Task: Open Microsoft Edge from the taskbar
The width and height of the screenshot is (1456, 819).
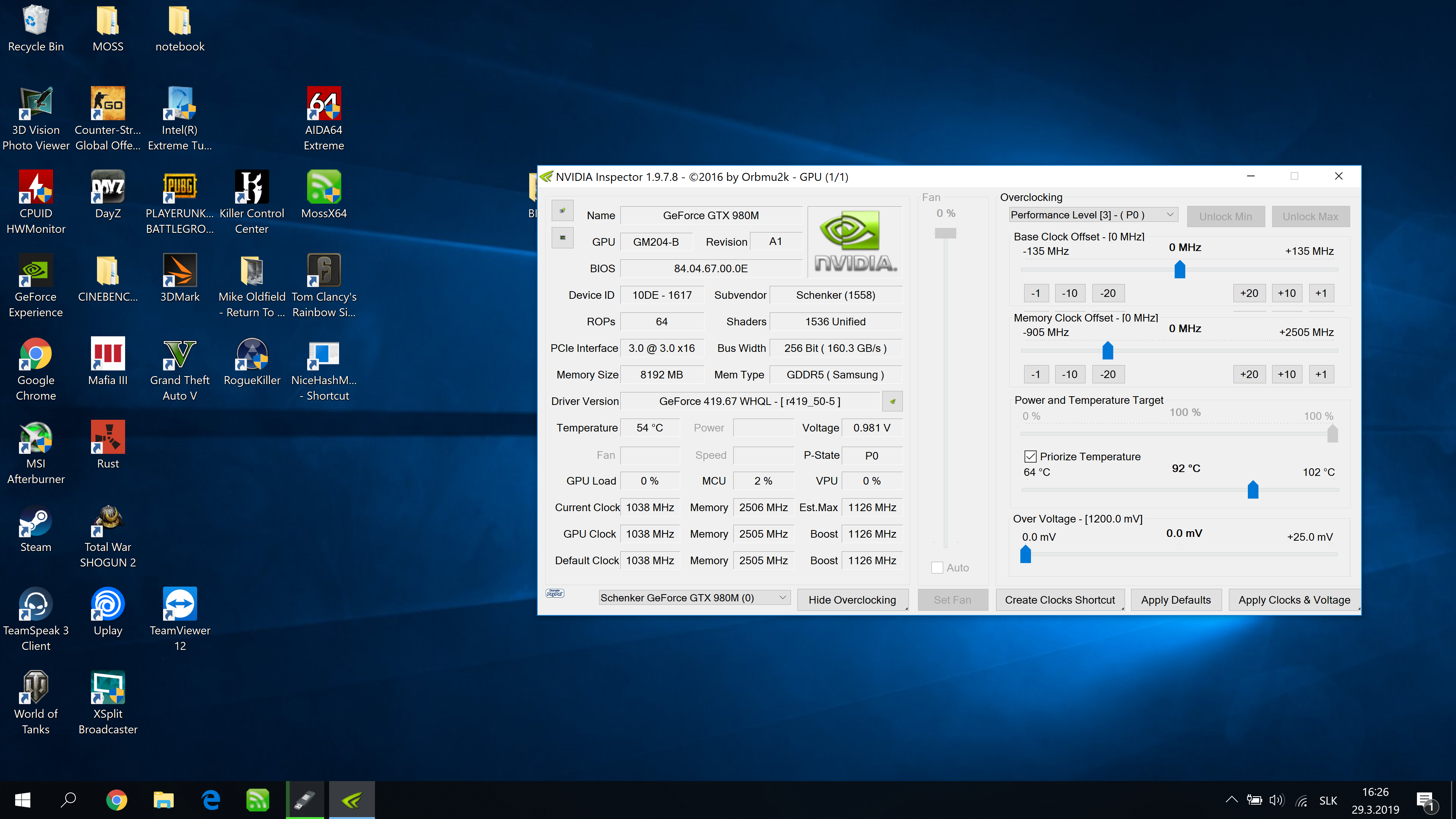Action: pyautogui.click(x=211, y=800)
